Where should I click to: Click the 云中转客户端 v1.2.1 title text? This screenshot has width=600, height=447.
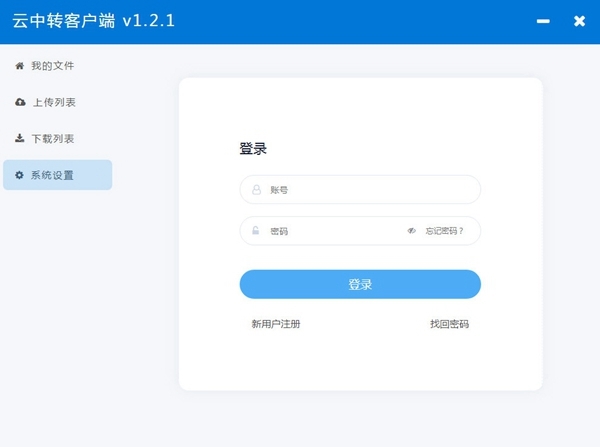(93, 21)
